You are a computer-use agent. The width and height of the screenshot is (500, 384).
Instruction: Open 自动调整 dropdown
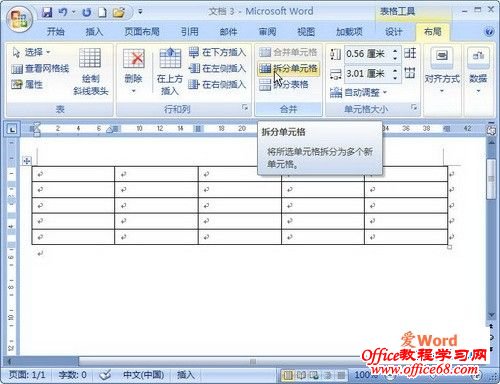[x=358, y=92]
